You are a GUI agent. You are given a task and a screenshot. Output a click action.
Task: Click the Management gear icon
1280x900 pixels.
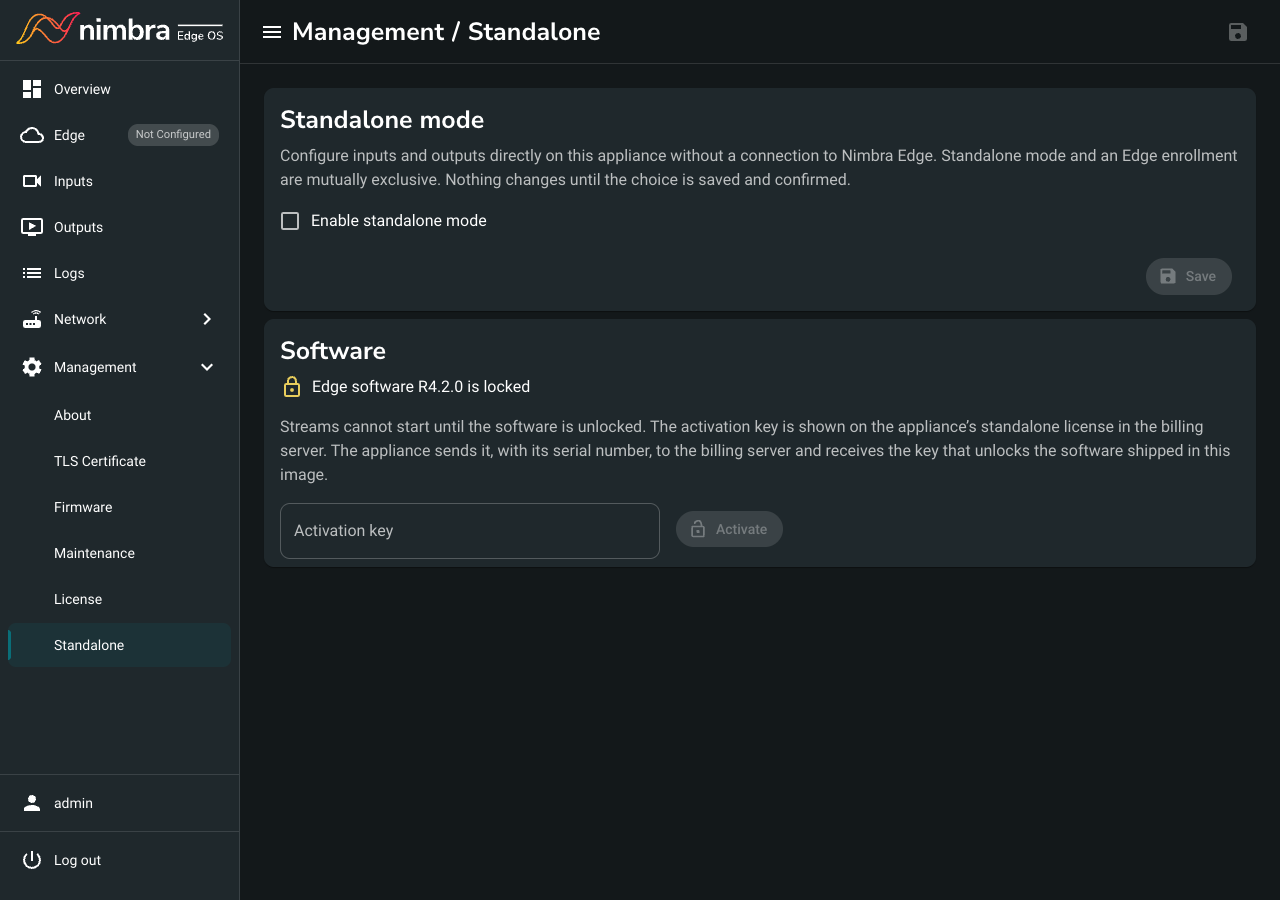coord(32,367)
